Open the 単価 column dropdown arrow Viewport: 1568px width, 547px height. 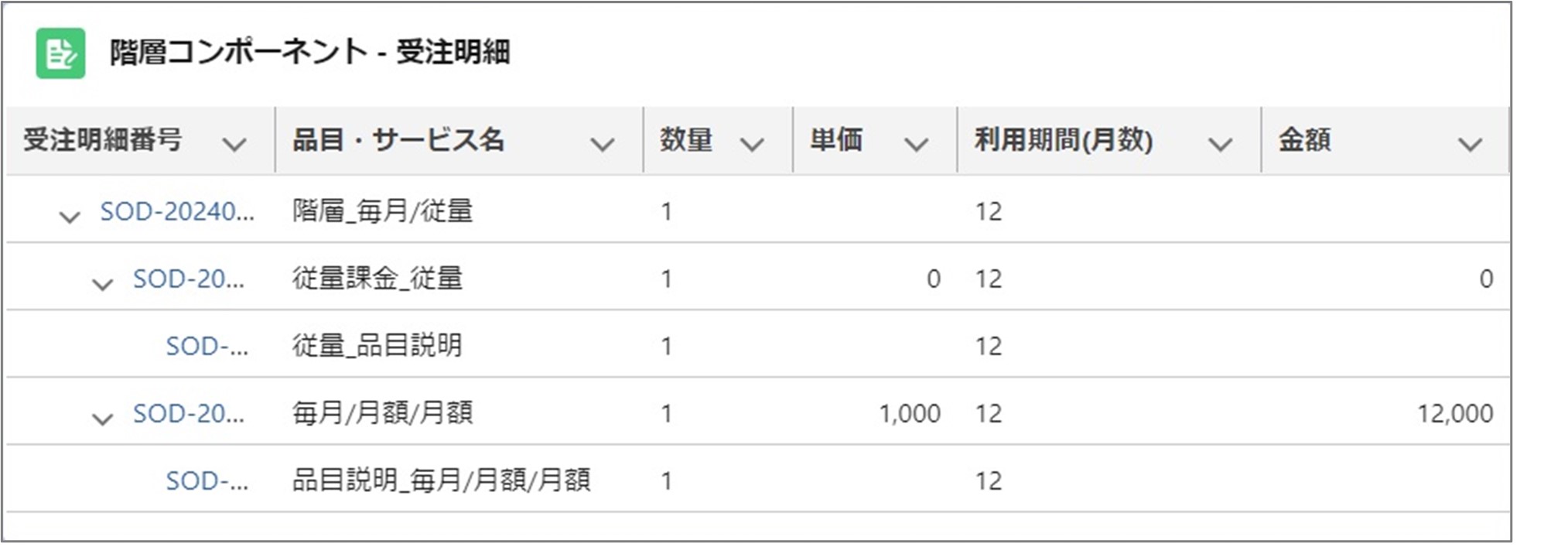coord(916,144)
